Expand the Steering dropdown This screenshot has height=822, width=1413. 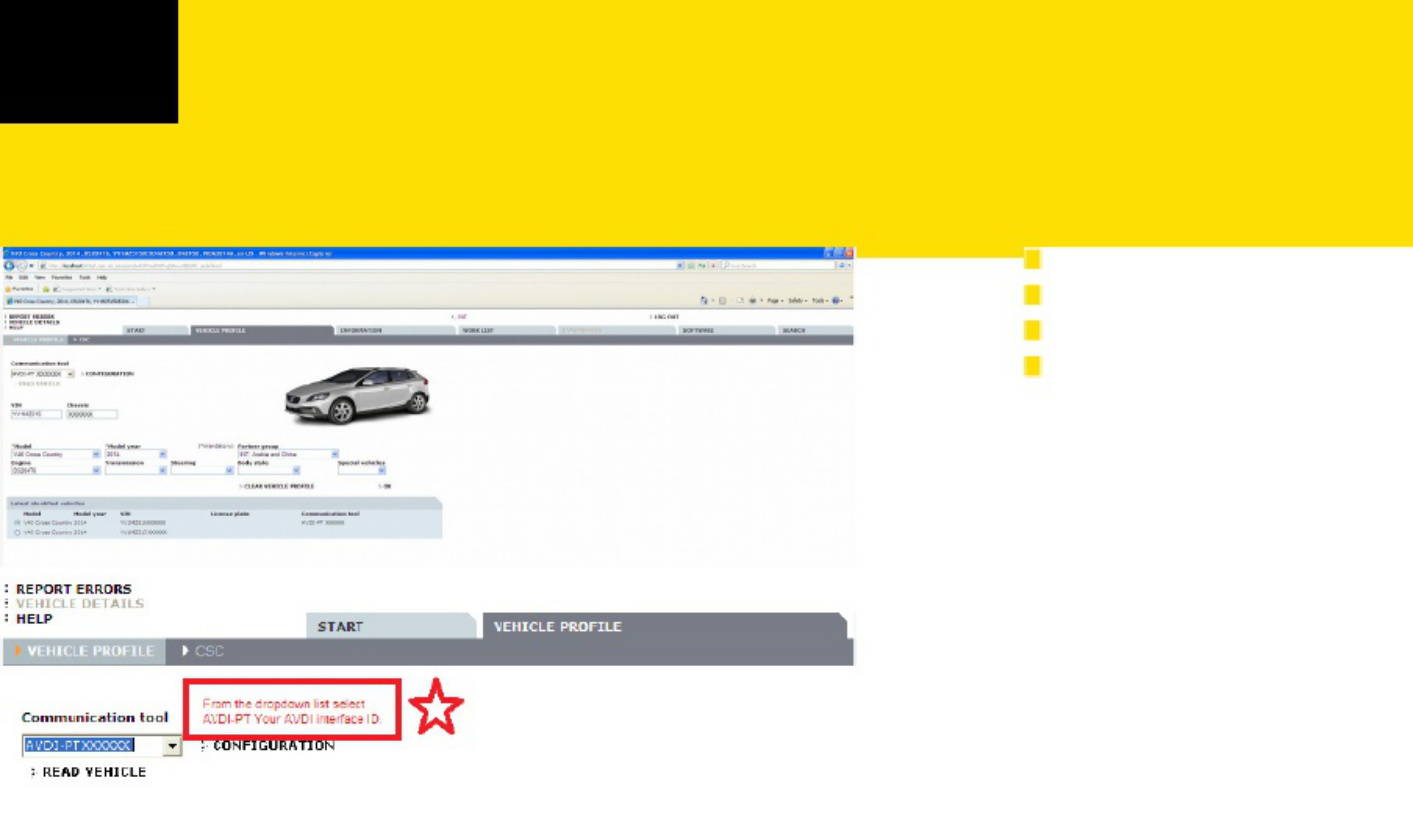[x=202, y=470]
